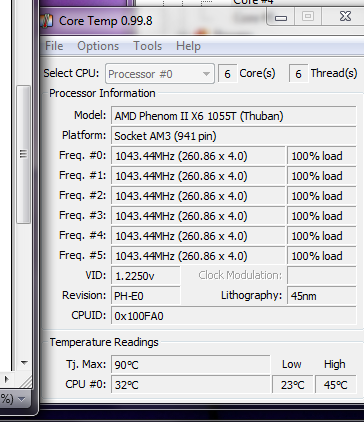The image size is (364, 422).
Task: Open the Tools menu
Action: tap(147, 46)
